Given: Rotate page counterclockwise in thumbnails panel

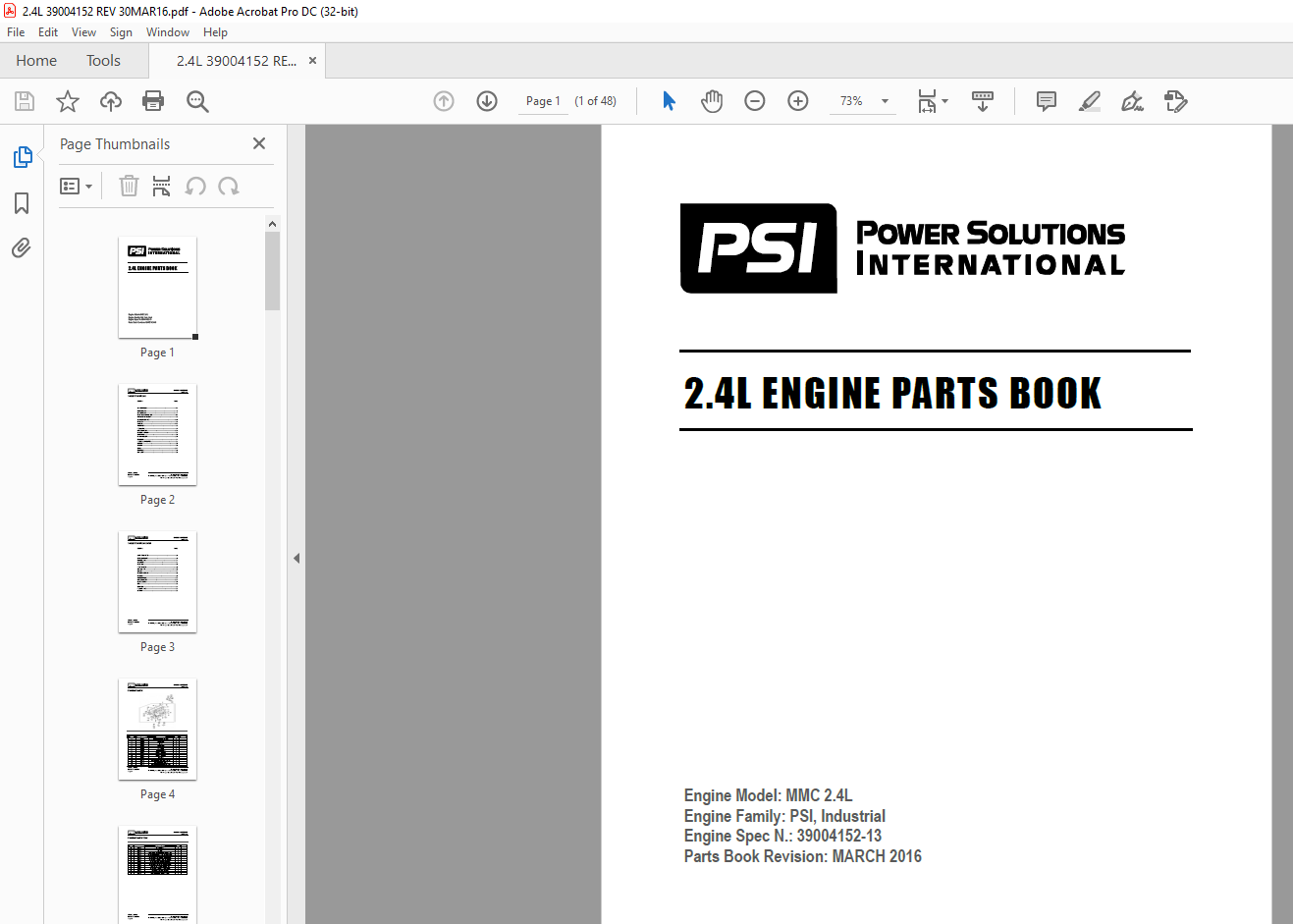Looking at the screenshot, I should pyautogui.click(x=195, y=186).
